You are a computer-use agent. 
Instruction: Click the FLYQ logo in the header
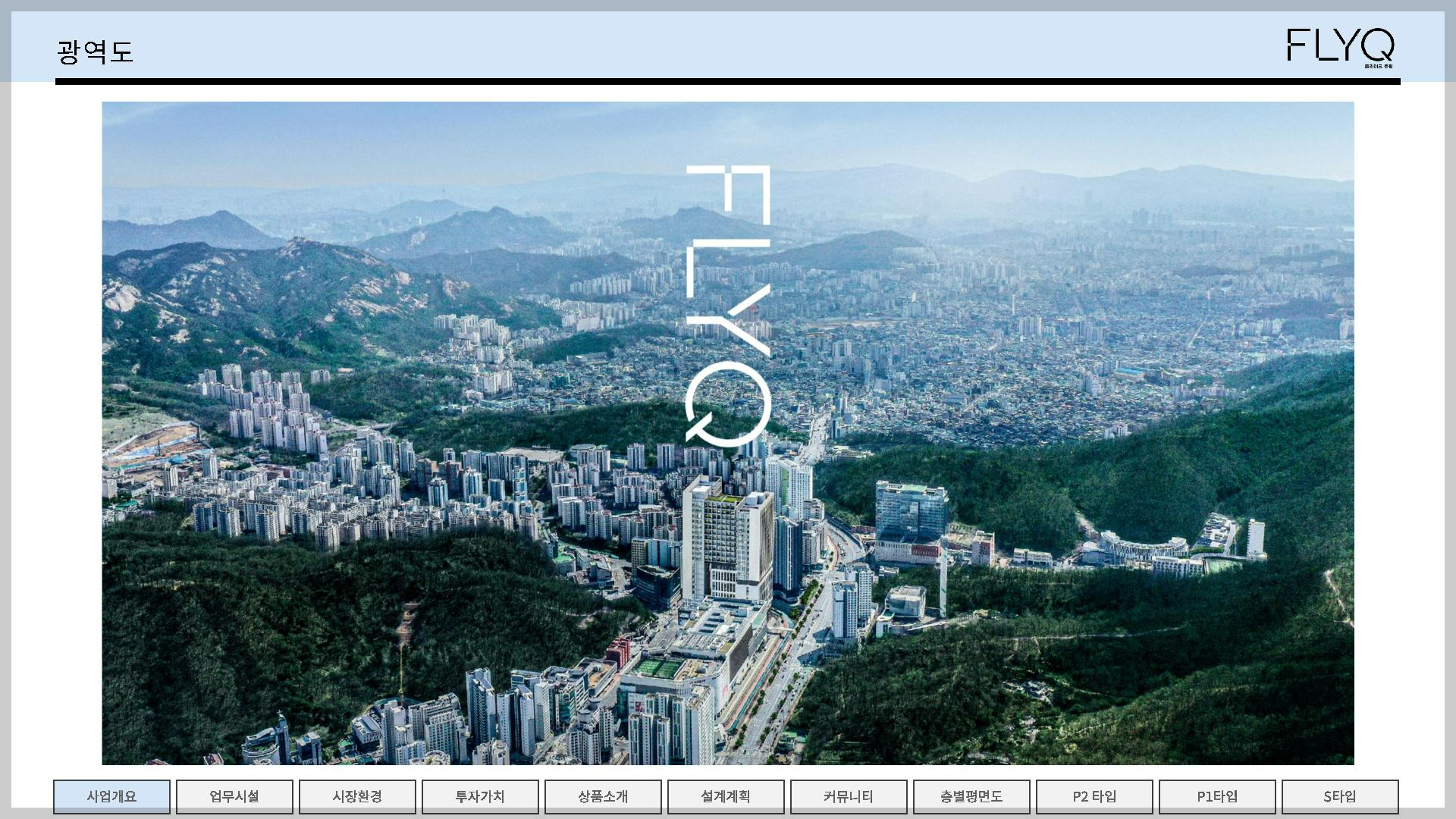click(1340, 46)
